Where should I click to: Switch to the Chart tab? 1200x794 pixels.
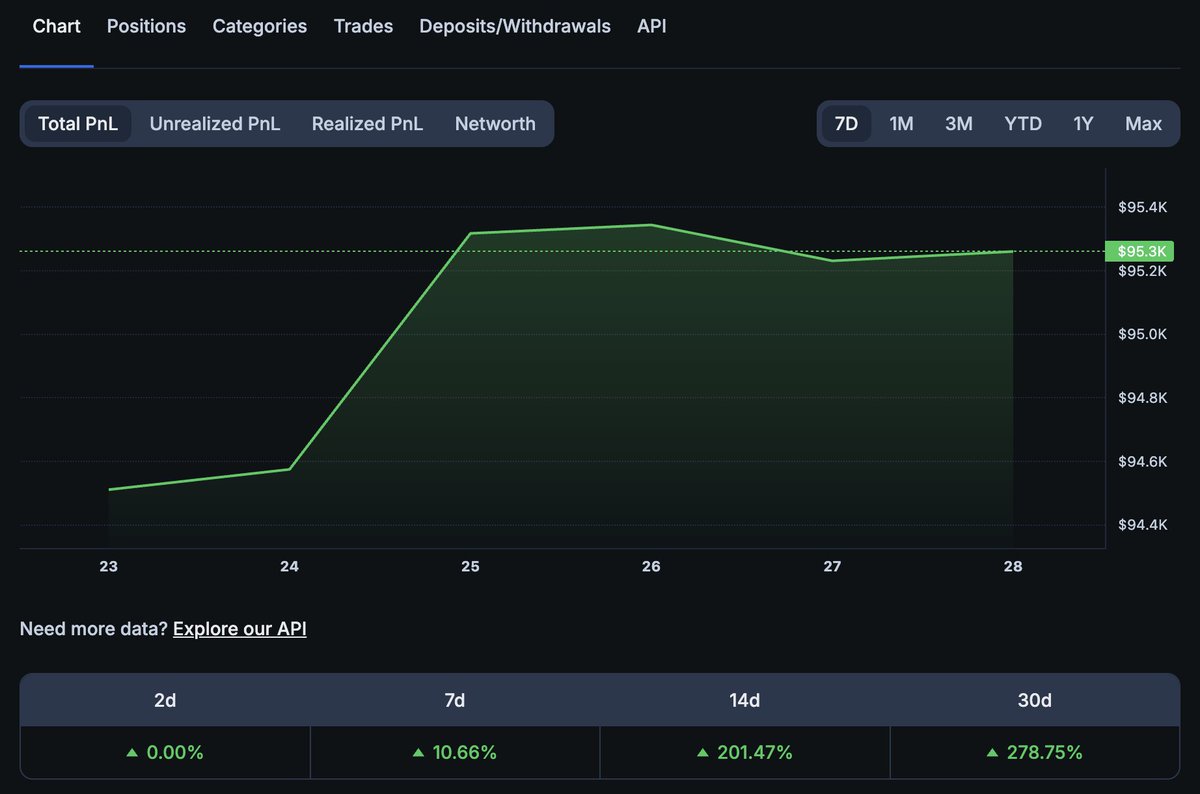tap(56, 27)
